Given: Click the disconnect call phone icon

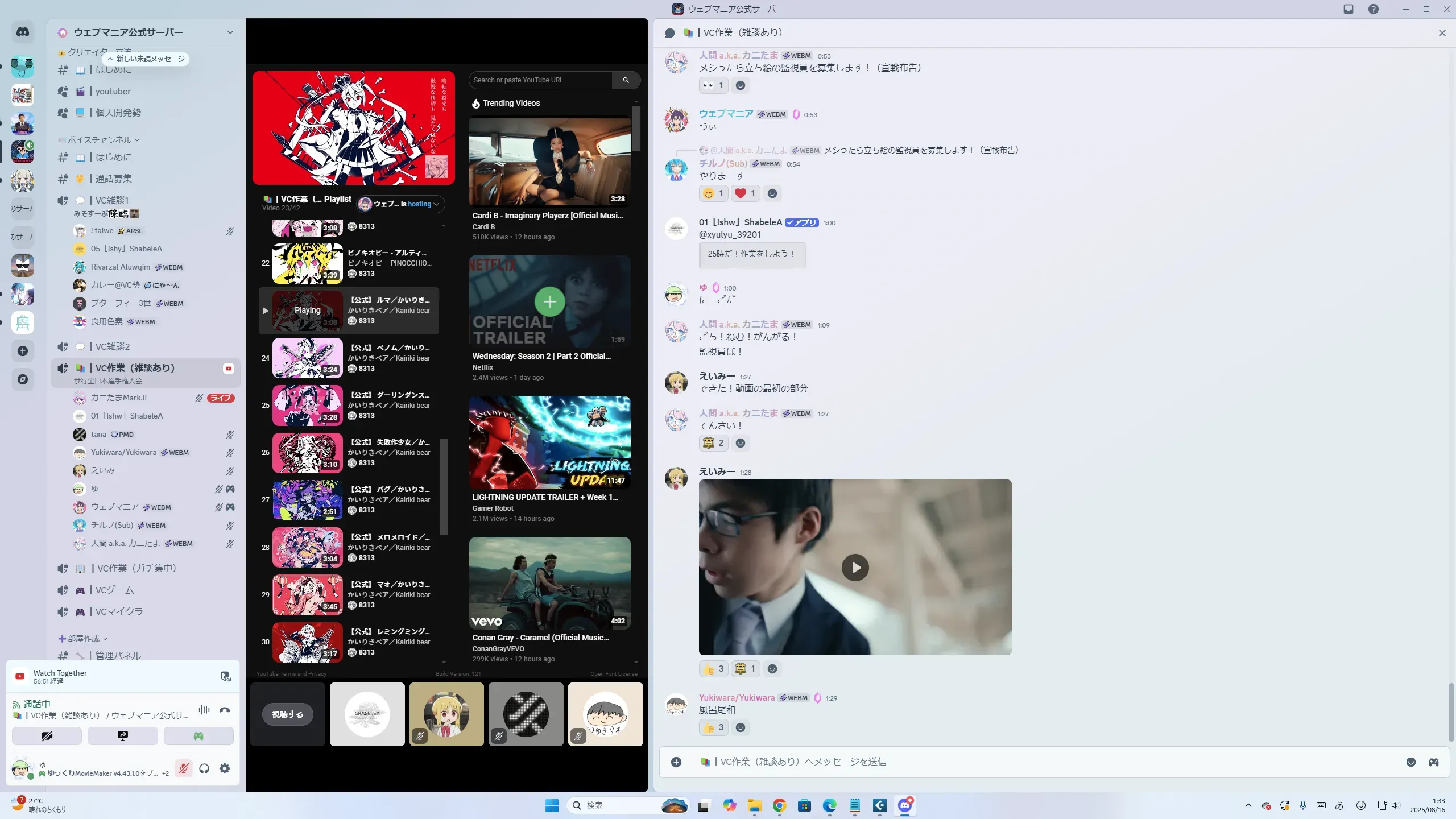Looking at the screenshot, I should pos(225,710).
